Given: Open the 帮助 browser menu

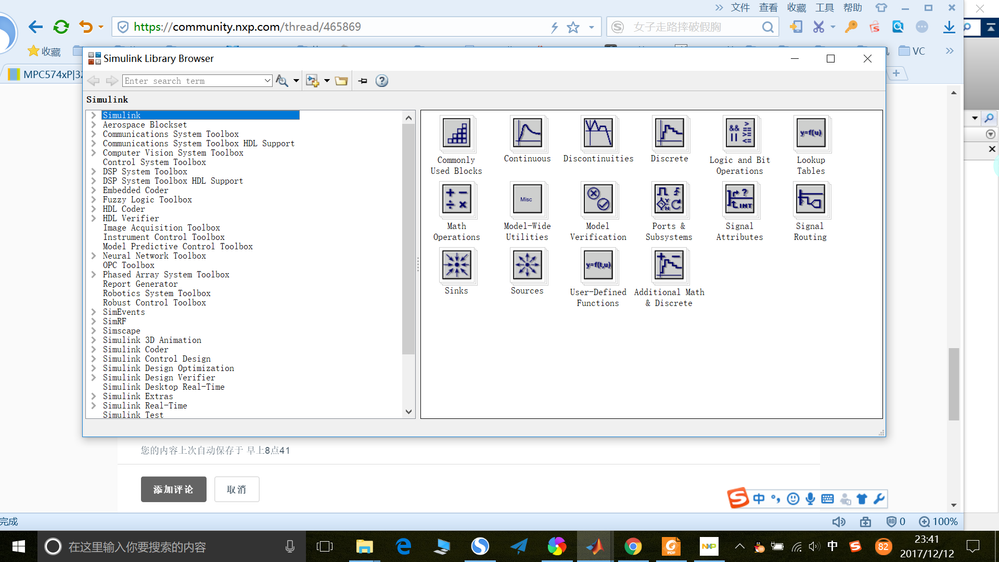Looking at the screenshot, I should (852, 8).
